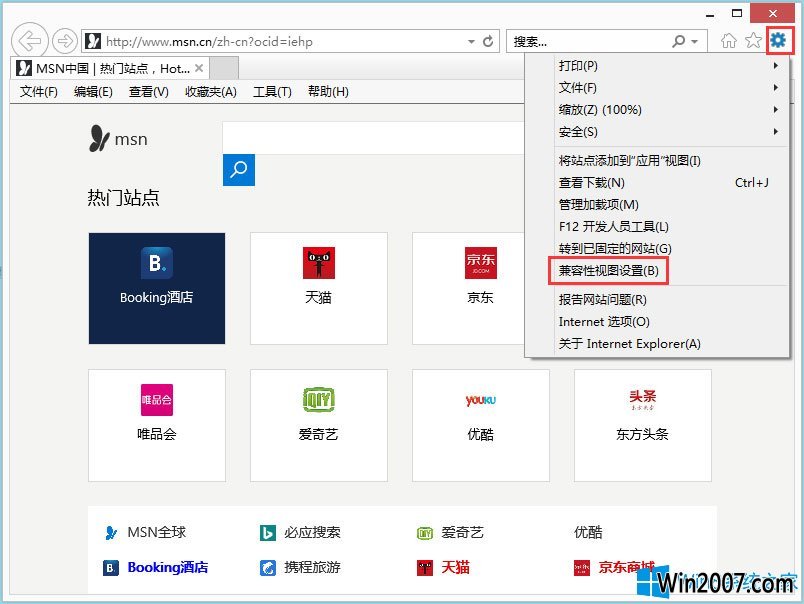Open the 东方头条 tile

pos(642,425)
